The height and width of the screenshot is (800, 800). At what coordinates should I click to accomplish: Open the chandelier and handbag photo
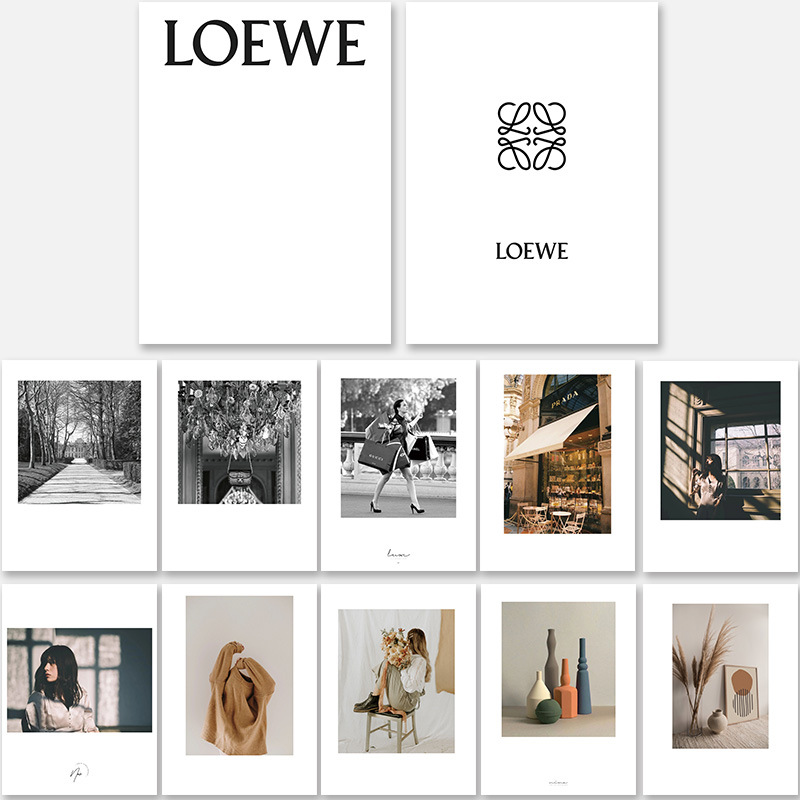239,442
